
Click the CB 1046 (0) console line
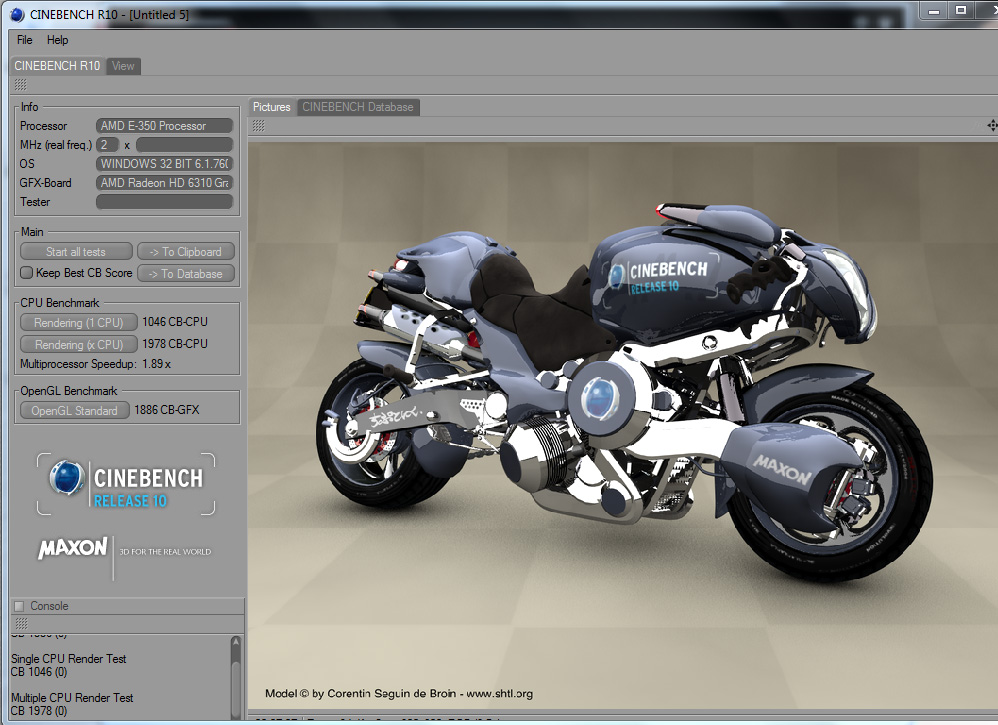(39, 672)
